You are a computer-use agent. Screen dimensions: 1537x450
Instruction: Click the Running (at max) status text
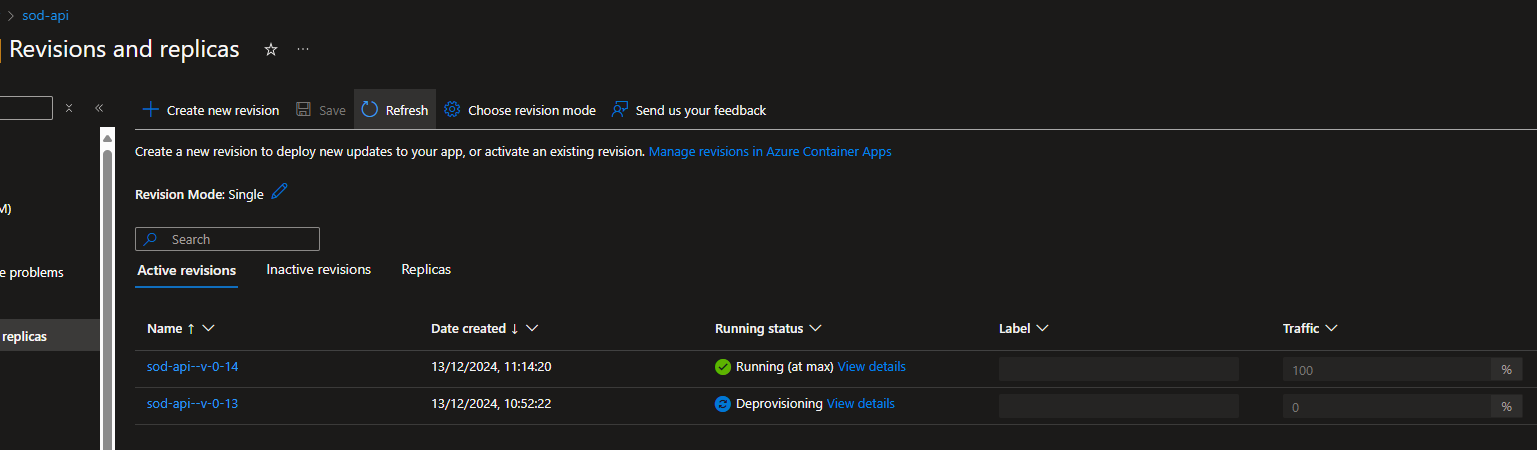[785, 367]
